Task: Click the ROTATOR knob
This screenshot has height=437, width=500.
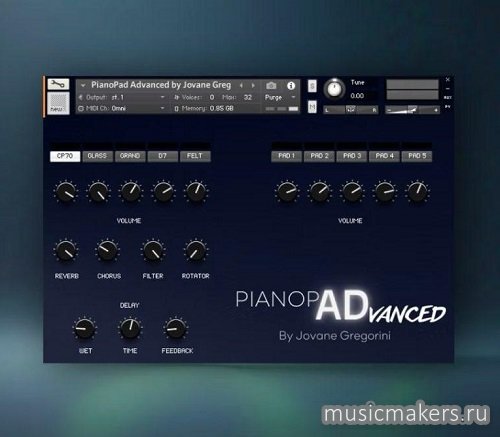Action: point(196,251)
